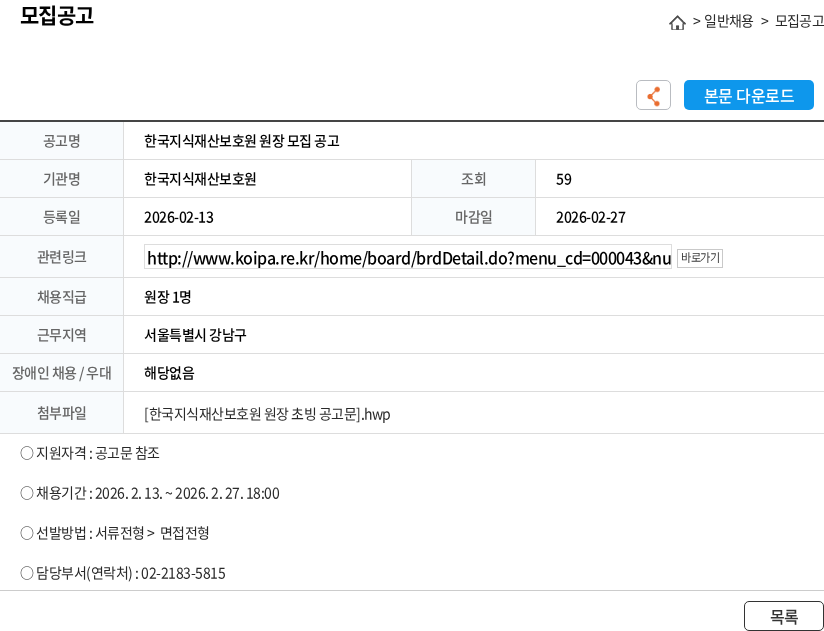Click the contact number 02-2183-5815 line
This screenshot has height=631, width=824.
[x=123, y=573]
